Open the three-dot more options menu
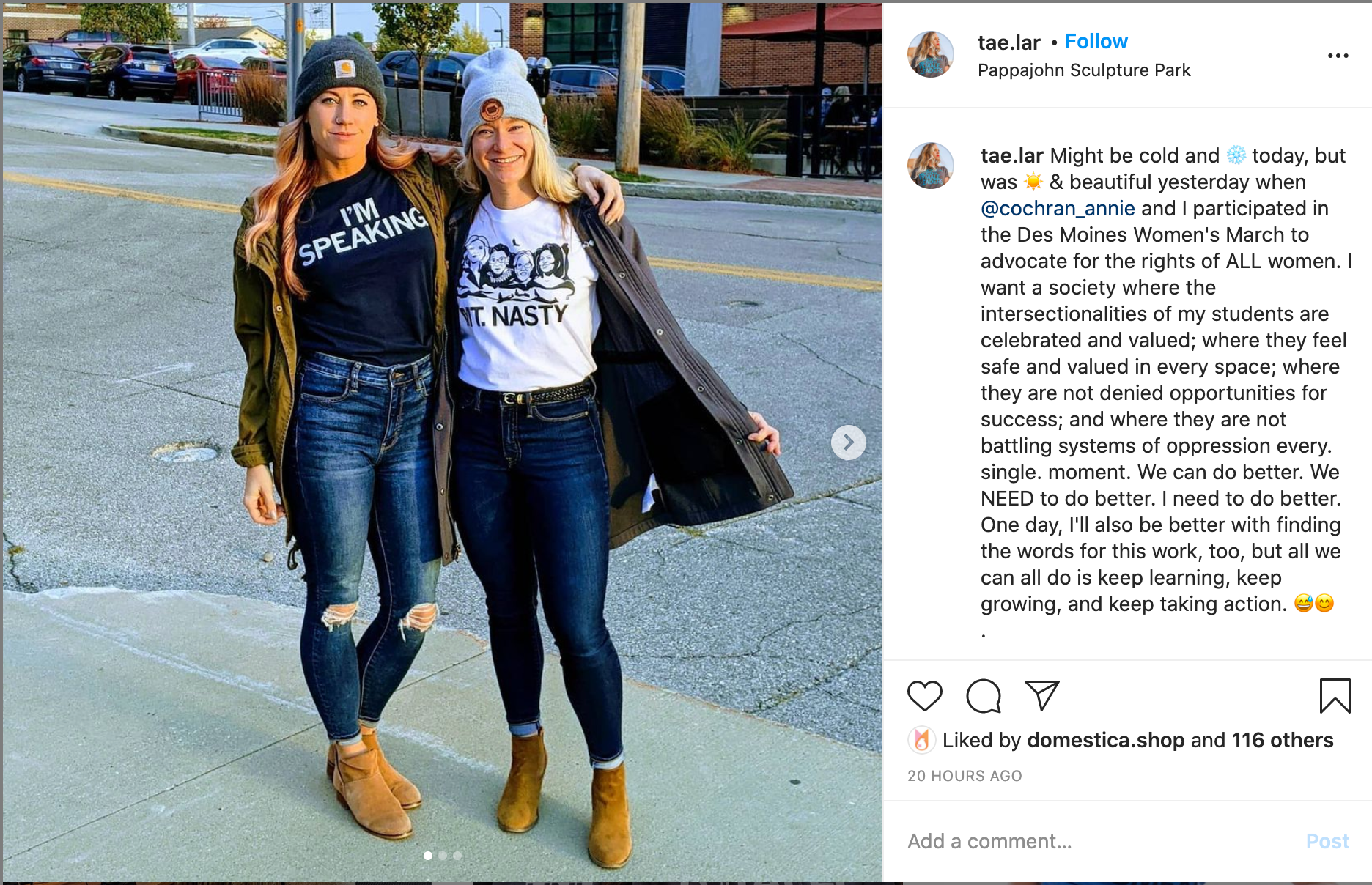Viewport: 1372px width, 885px height. [1338, 56]
